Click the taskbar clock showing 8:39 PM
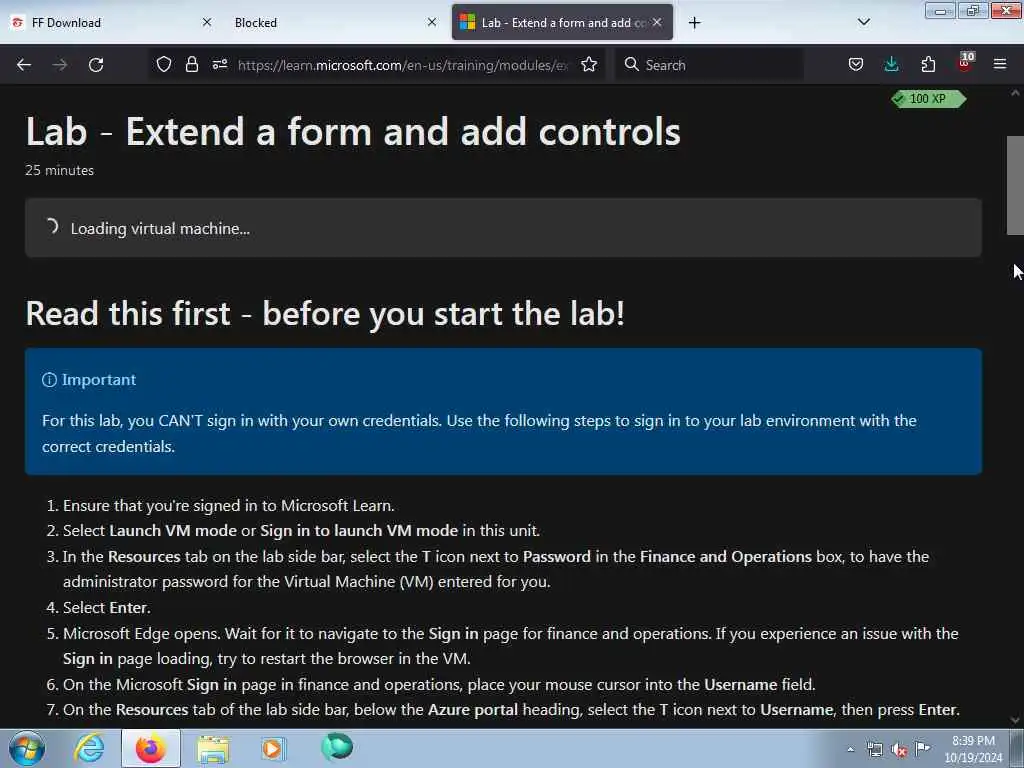Screen dimensions: 1024x768 tap(973, 749)
